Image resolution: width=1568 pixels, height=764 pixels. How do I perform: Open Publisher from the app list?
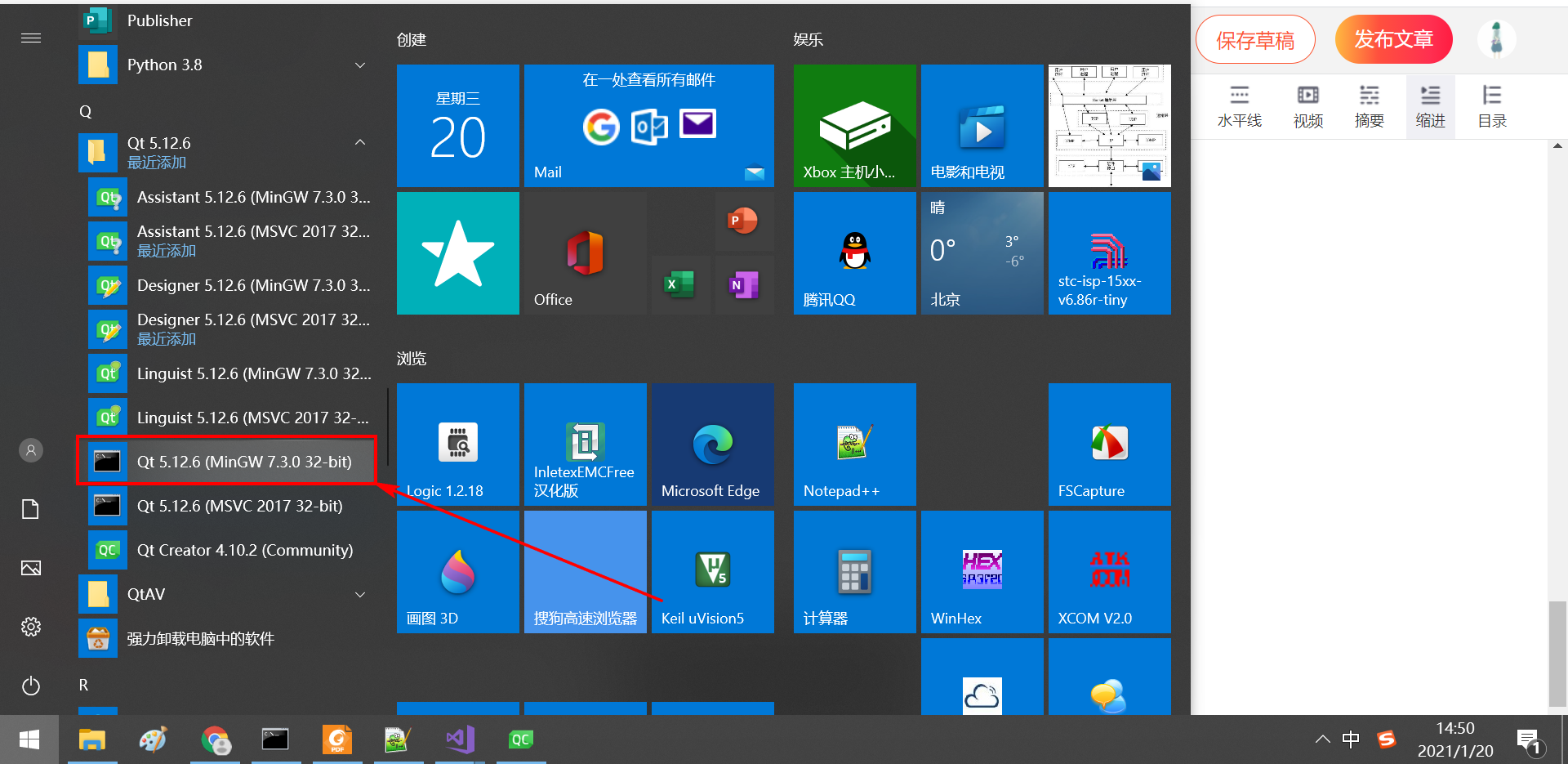226,20
